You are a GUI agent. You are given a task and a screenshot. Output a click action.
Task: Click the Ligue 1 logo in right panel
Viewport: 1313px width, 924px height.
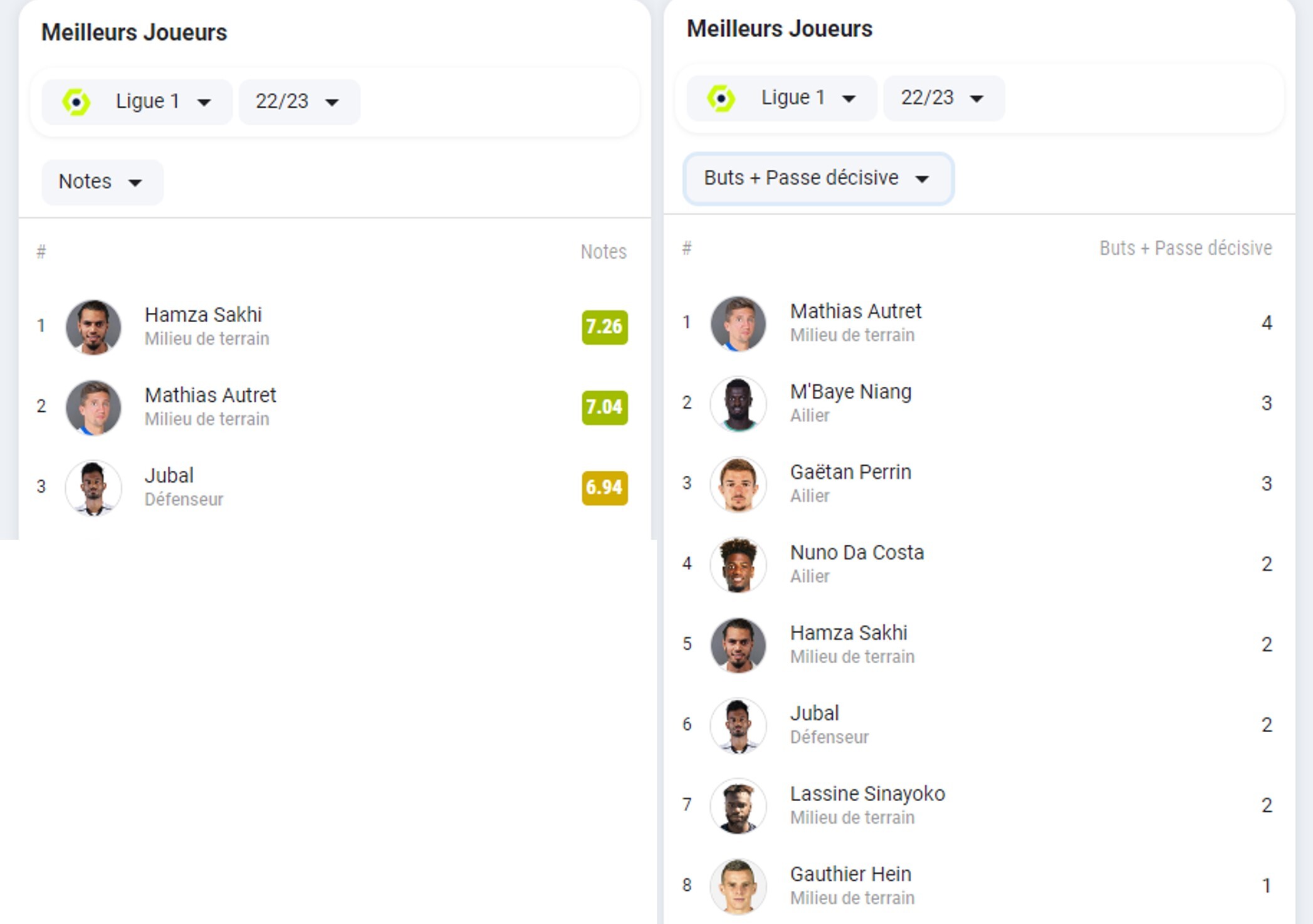[x=721, y=98]
